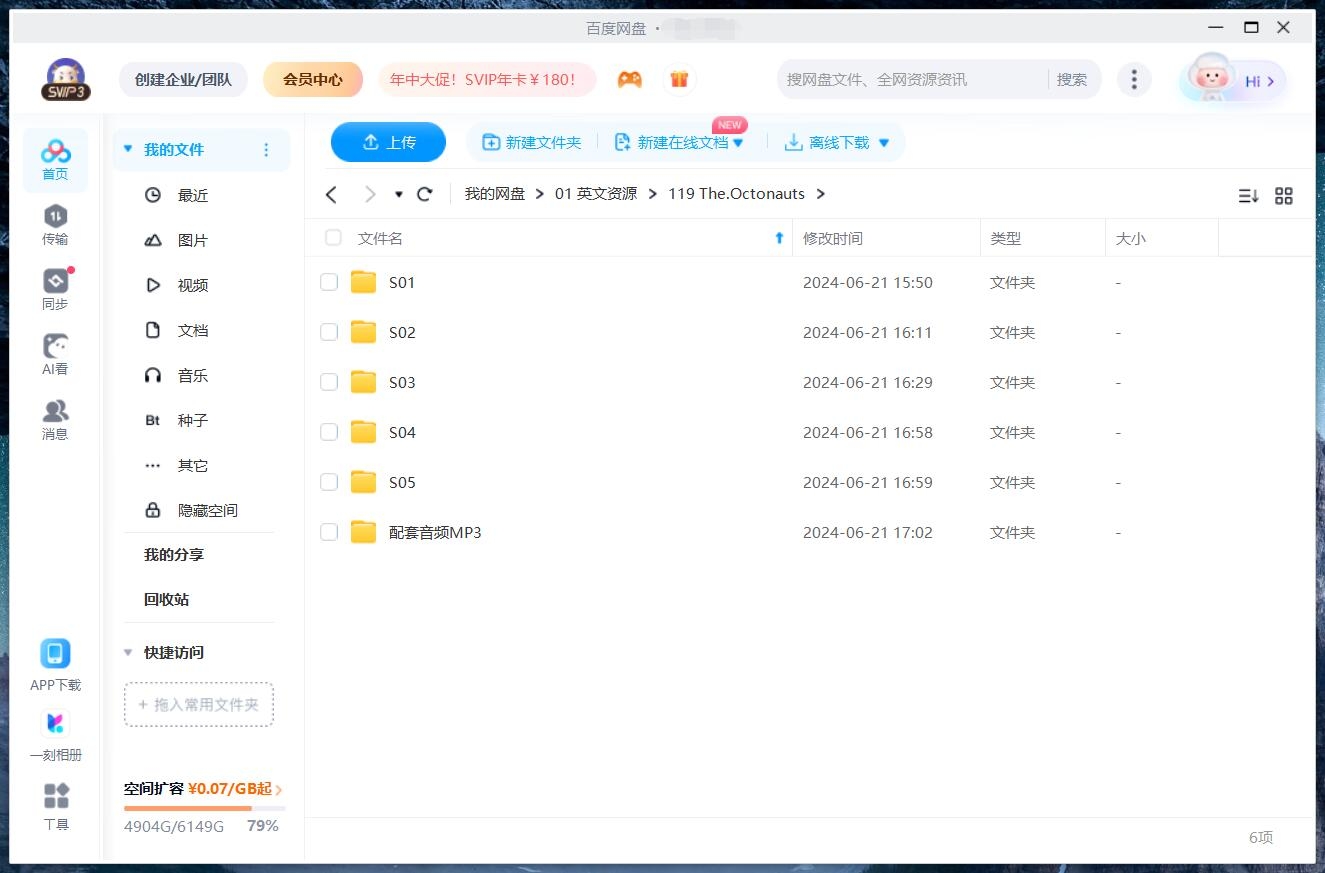Switch to grid view layout
The height and width of the screenshot is (873, 1325).
tap(1284, 196)
